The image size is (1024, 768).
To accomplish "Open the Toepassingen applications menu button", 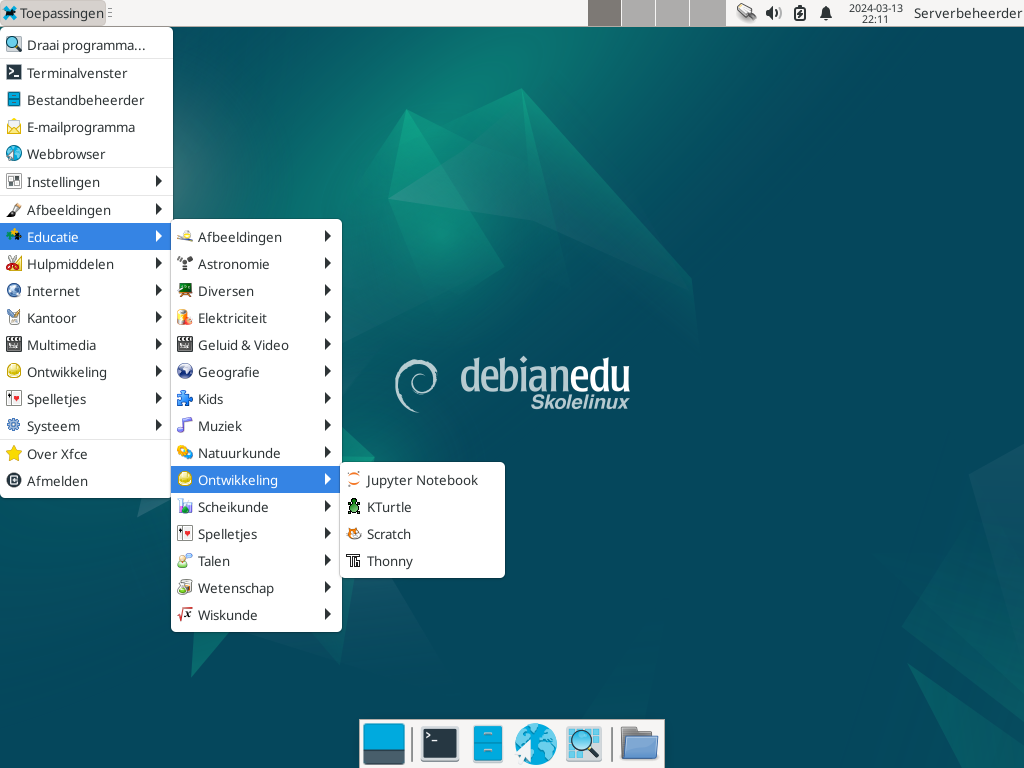I will [x=54, y=13].
